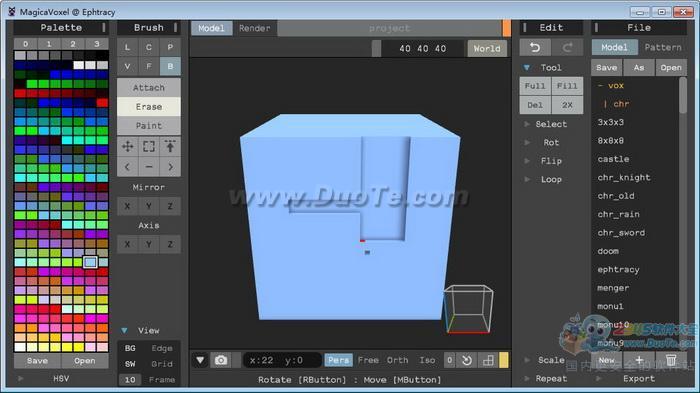The width and height of the screenshot is (700, 393).
Task: Click the plus icon in File panel
Action: point(639,360)
